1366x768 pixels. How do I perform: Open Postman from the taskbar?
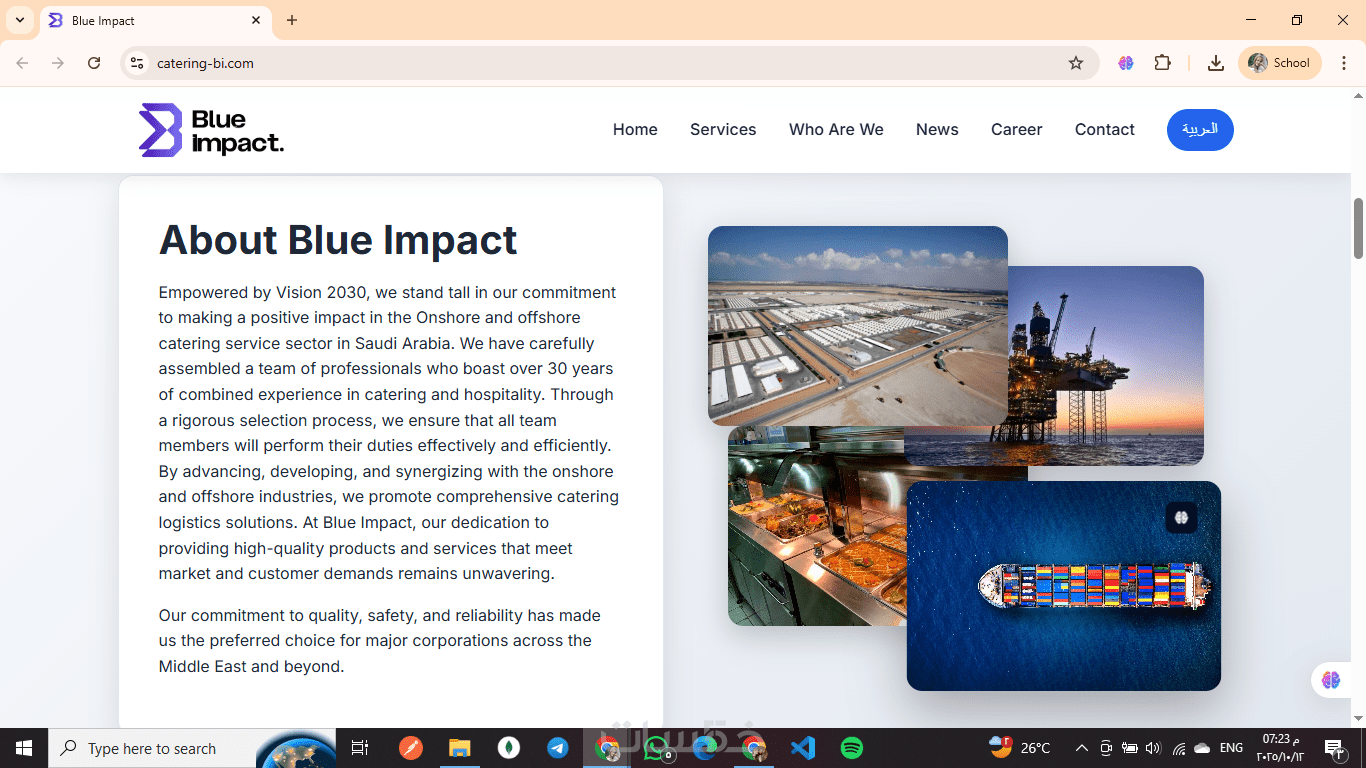411,748
